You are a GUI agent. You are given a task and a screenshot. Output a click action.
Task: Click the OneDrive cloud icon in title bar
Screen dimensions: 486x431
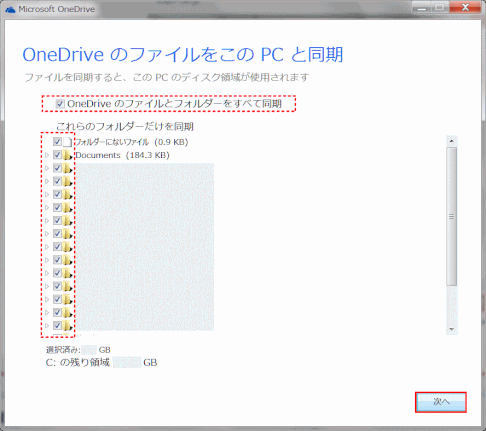tap(11, 9)
